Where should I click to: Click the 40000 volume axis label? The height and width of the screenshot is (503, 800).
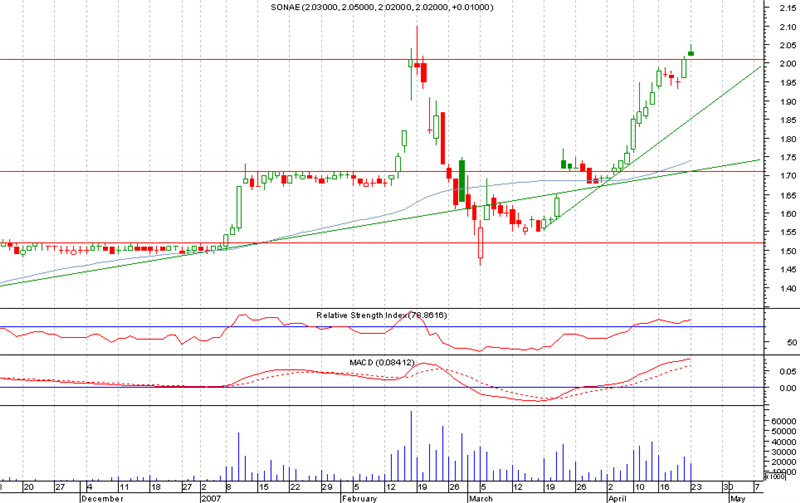coord(784,442)
